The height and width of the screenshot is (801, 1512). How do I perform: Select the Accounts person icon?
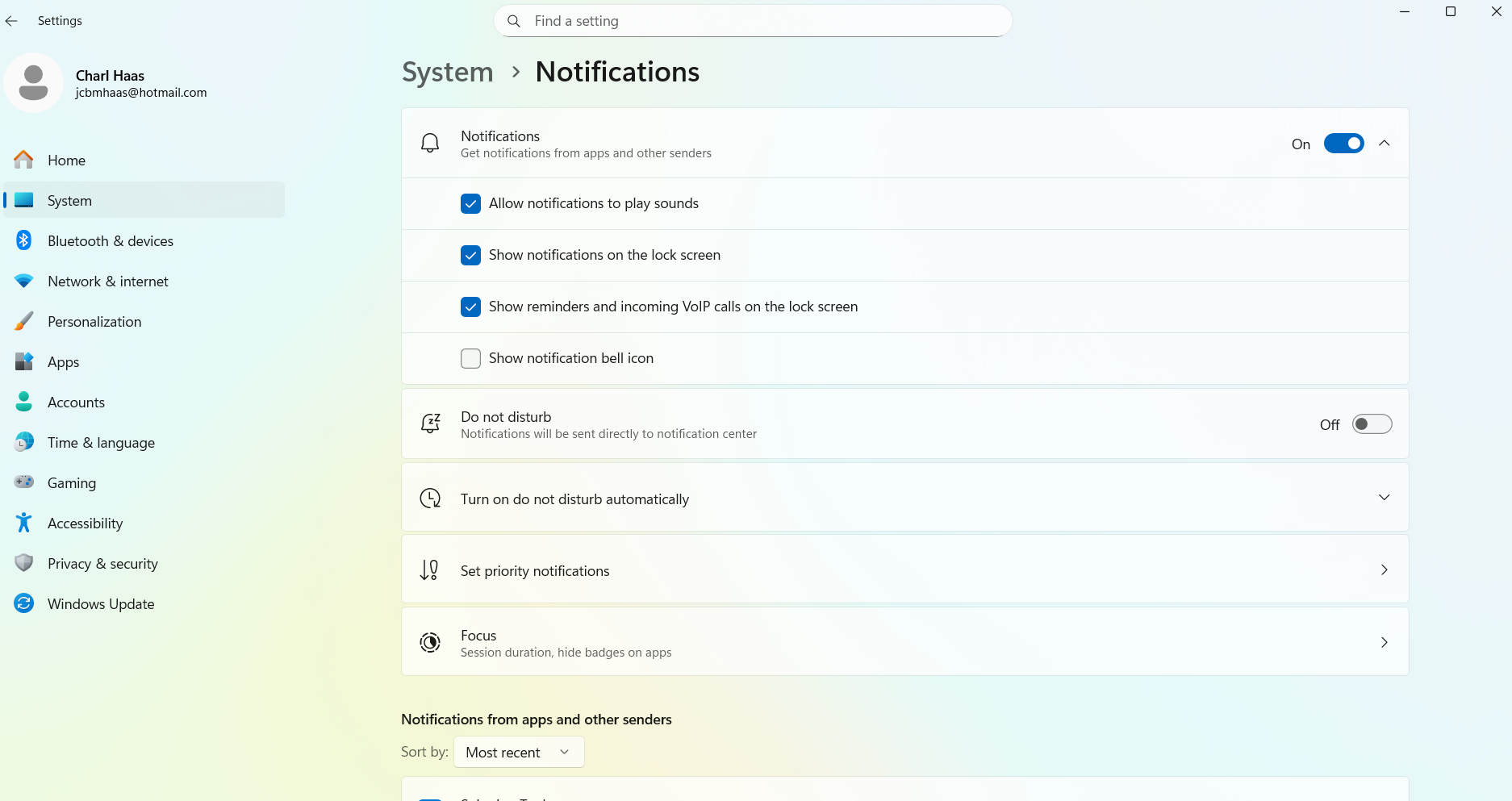pos(23,402)
